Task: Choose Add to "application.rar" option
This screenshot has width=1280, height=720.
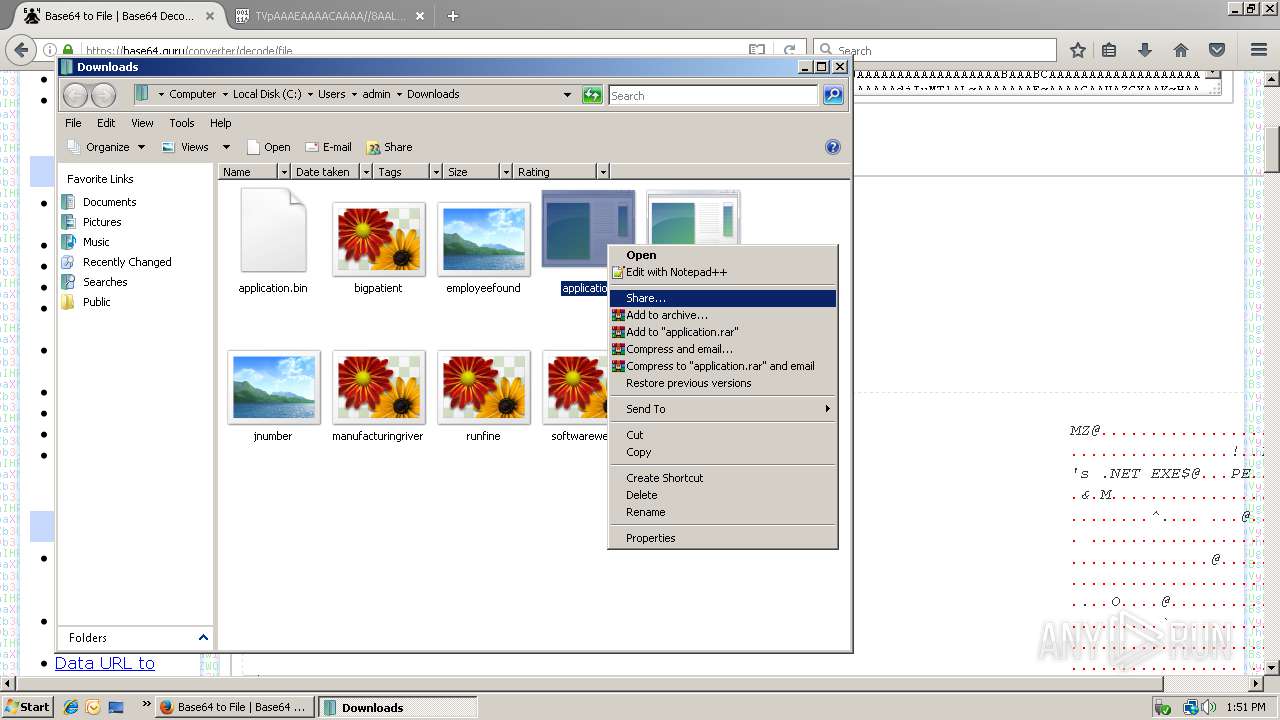Action: coord(723,332)
